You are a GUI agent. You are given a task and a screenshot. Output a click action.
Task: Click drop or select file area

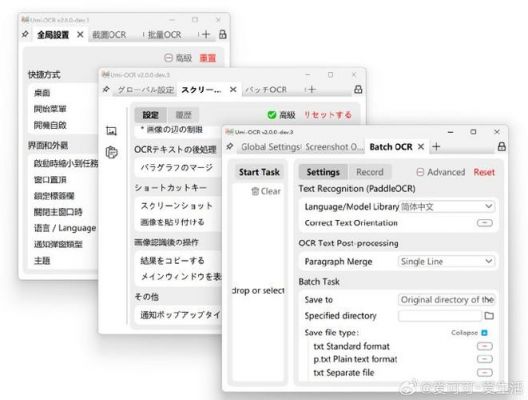[259, 290]
